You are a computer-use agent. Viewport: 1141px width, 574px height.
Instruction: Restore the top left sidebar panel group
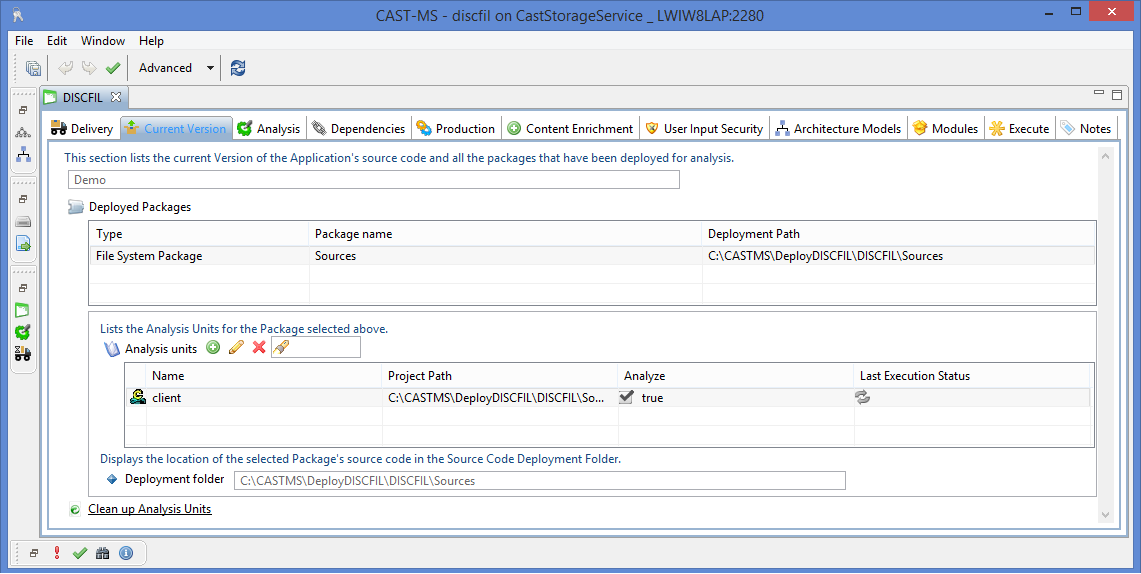click(x=22, y=110)
